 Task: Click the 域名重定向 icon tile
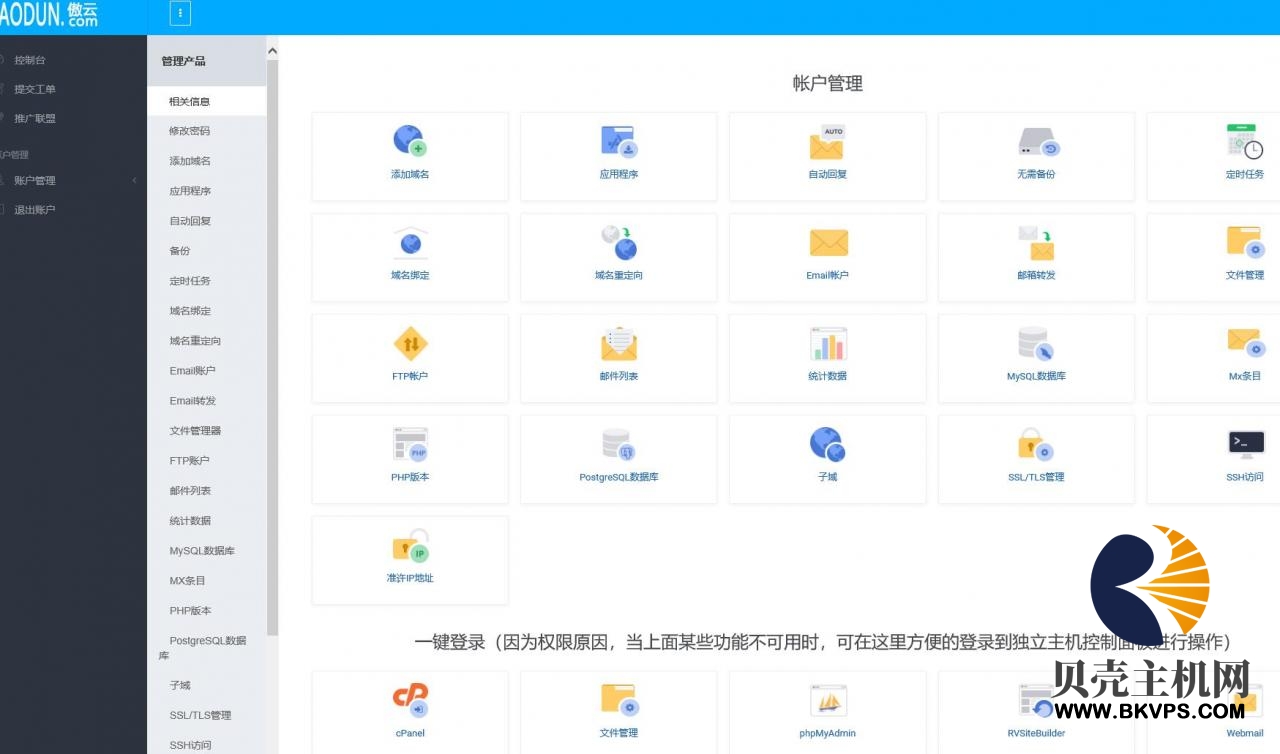pyautogui.click(x=618, y=243)
